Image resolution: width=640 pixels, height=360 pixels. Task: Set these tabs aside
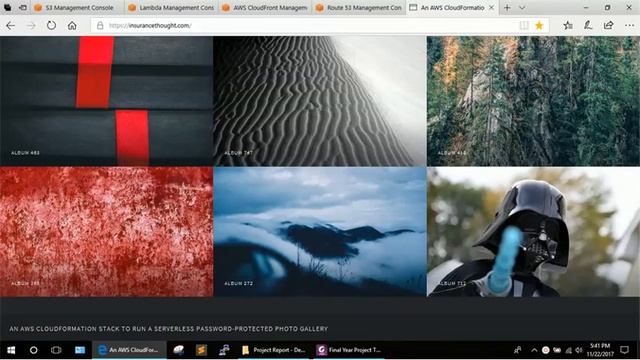pyautogui.click(x=23, y=8)
